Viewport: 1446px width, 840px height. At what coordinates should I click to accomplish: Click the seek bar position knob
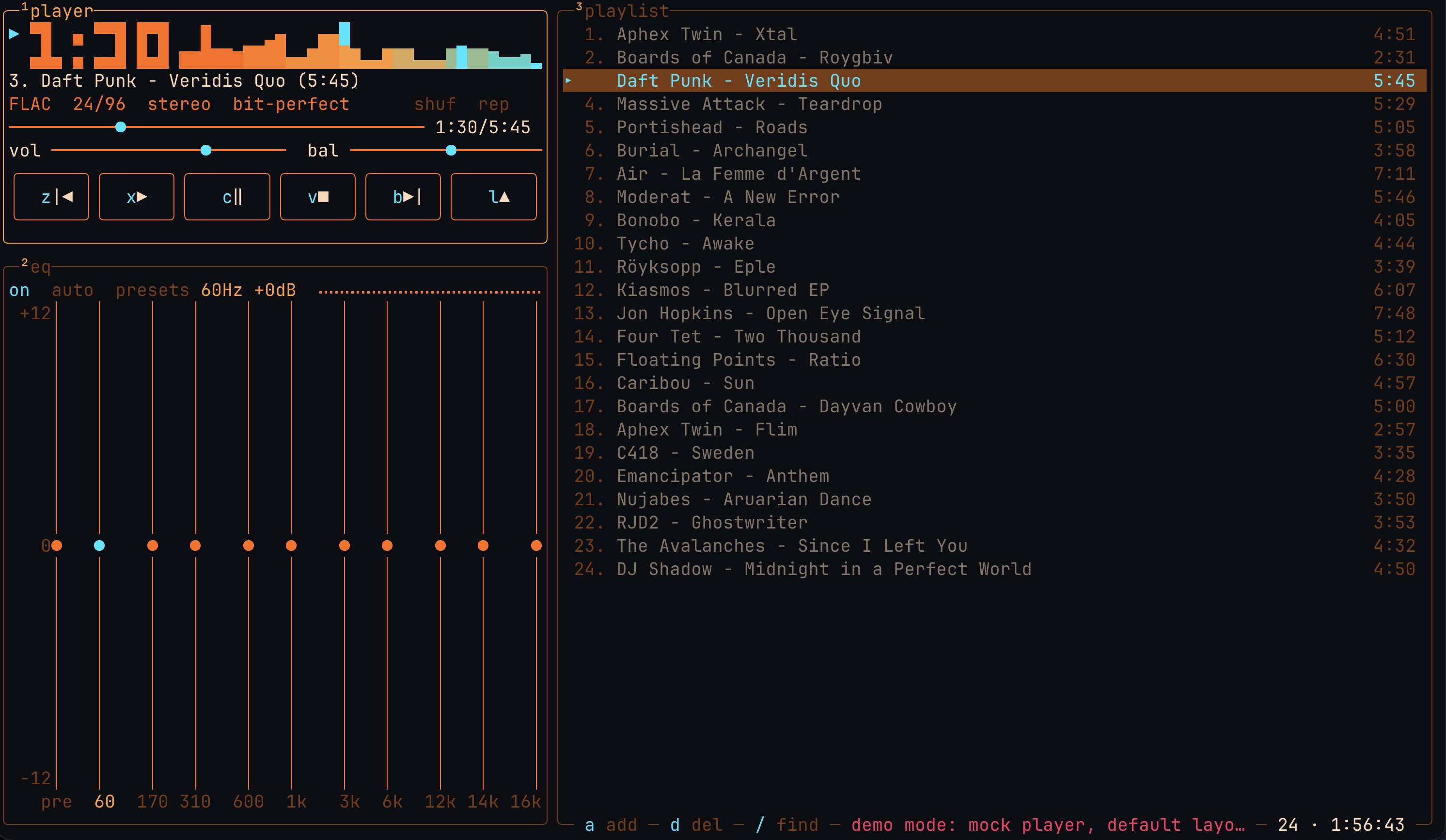tap(121, 127)
